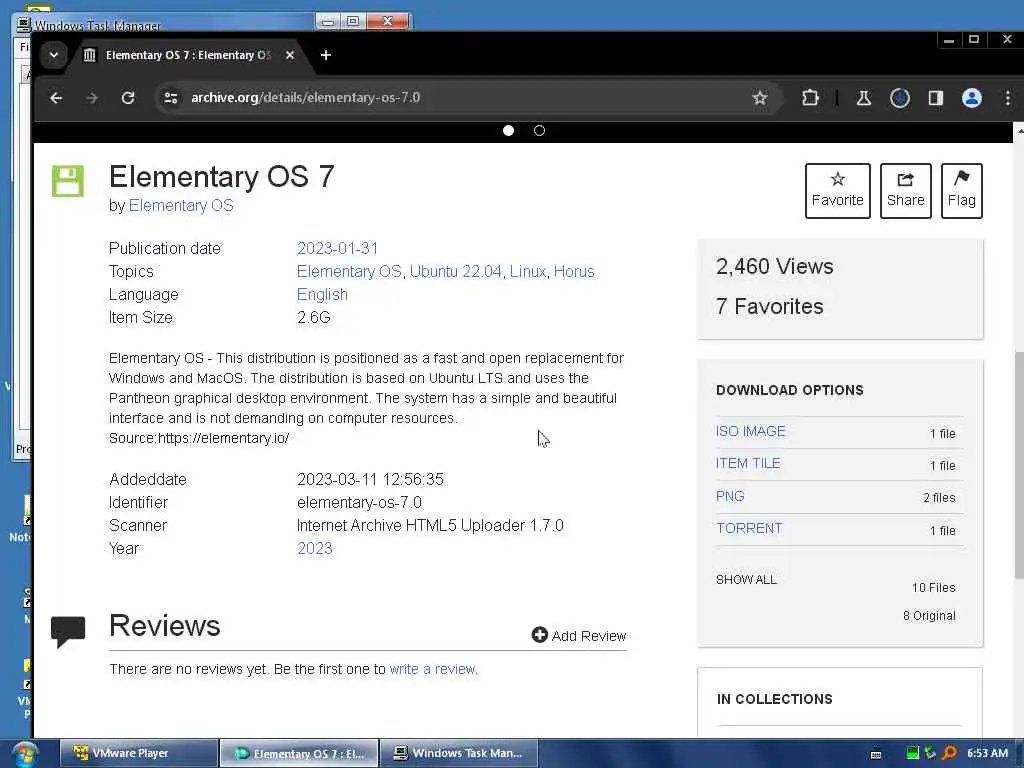The image size is (1024, 768).
Task: Open the Windows Start button
Action: (x=25, y=754)
